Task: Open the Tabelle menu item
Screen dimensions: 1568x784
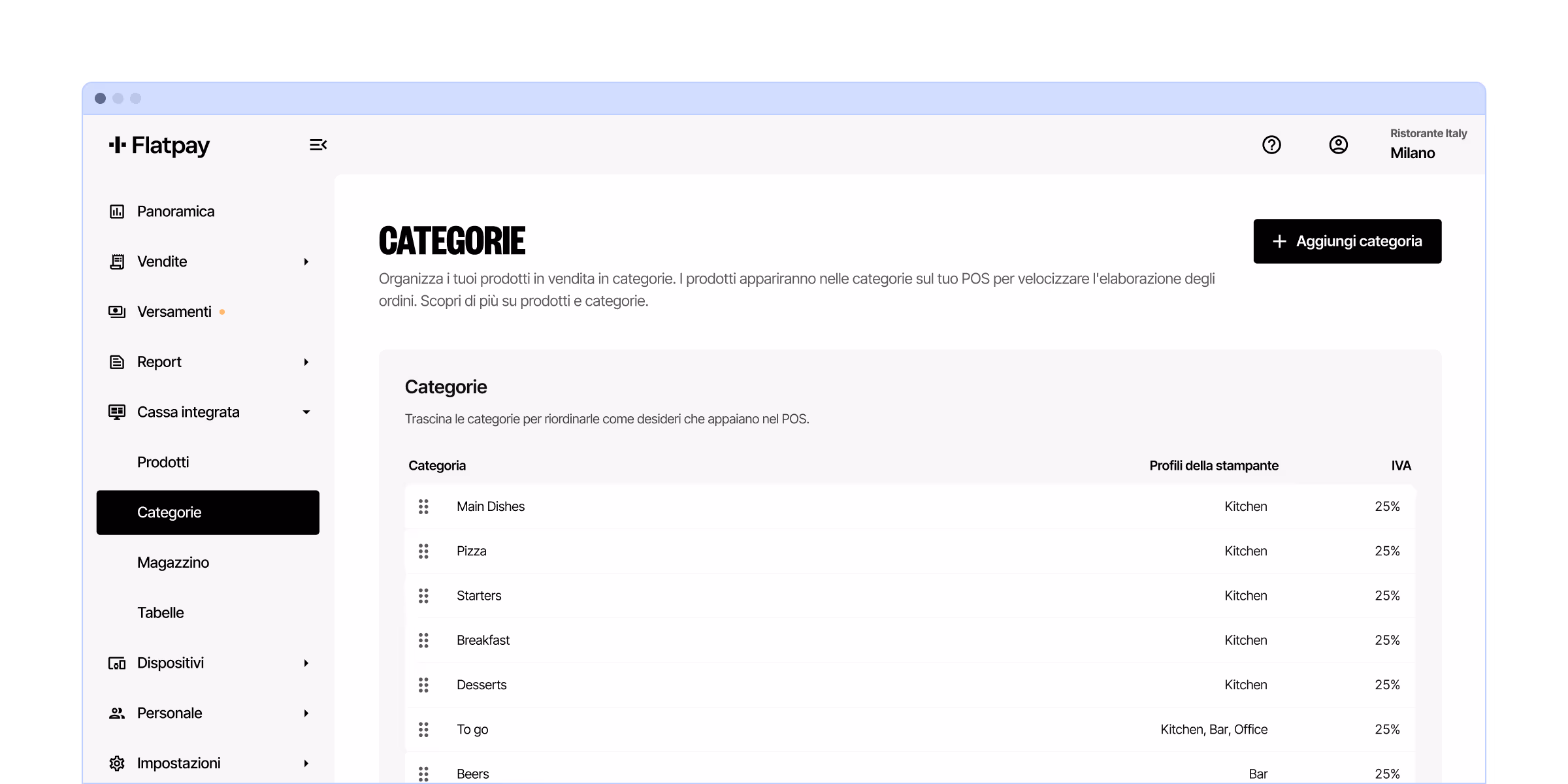Action: point(161,613)
